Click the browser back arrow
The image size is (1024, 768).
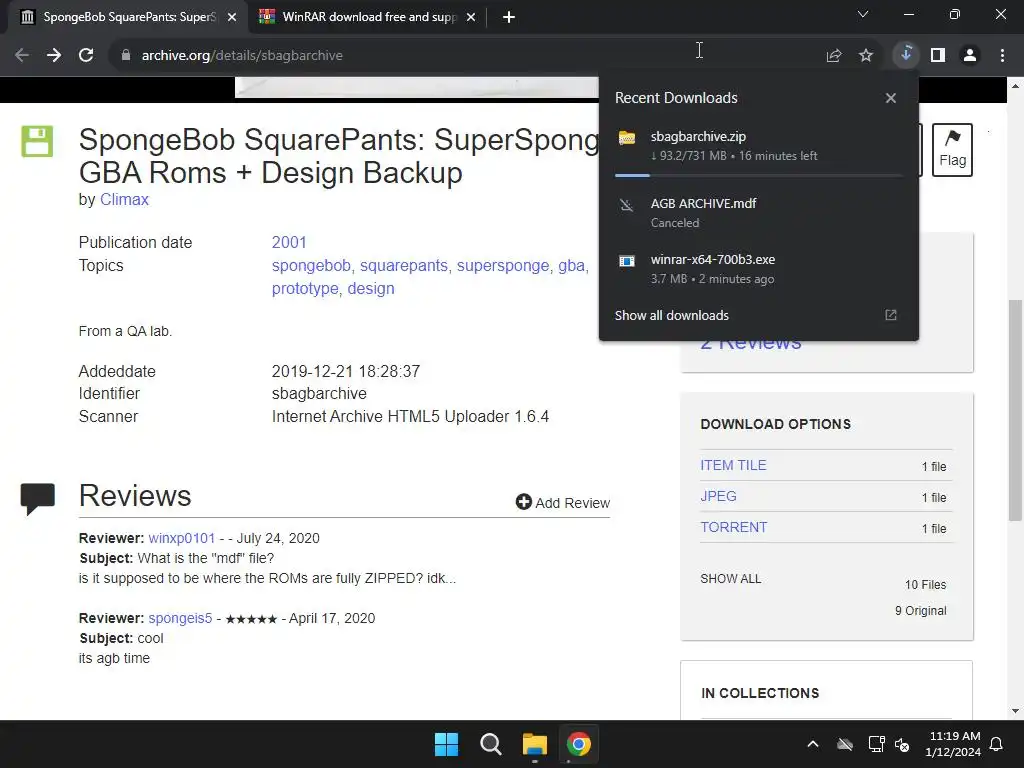click(x=22, y=56)
